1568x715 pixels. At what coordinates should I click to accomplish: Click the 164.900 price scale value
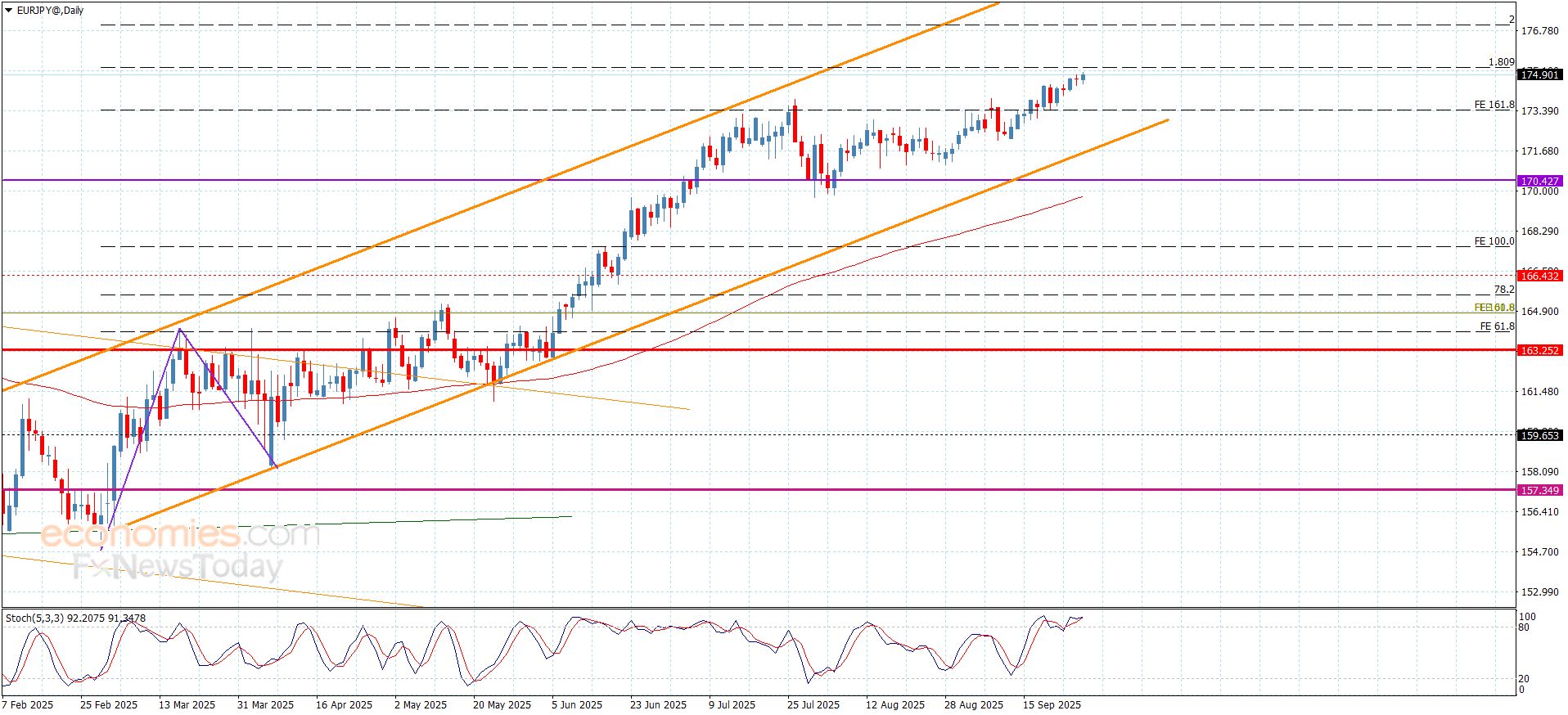tap(1539, 312)
